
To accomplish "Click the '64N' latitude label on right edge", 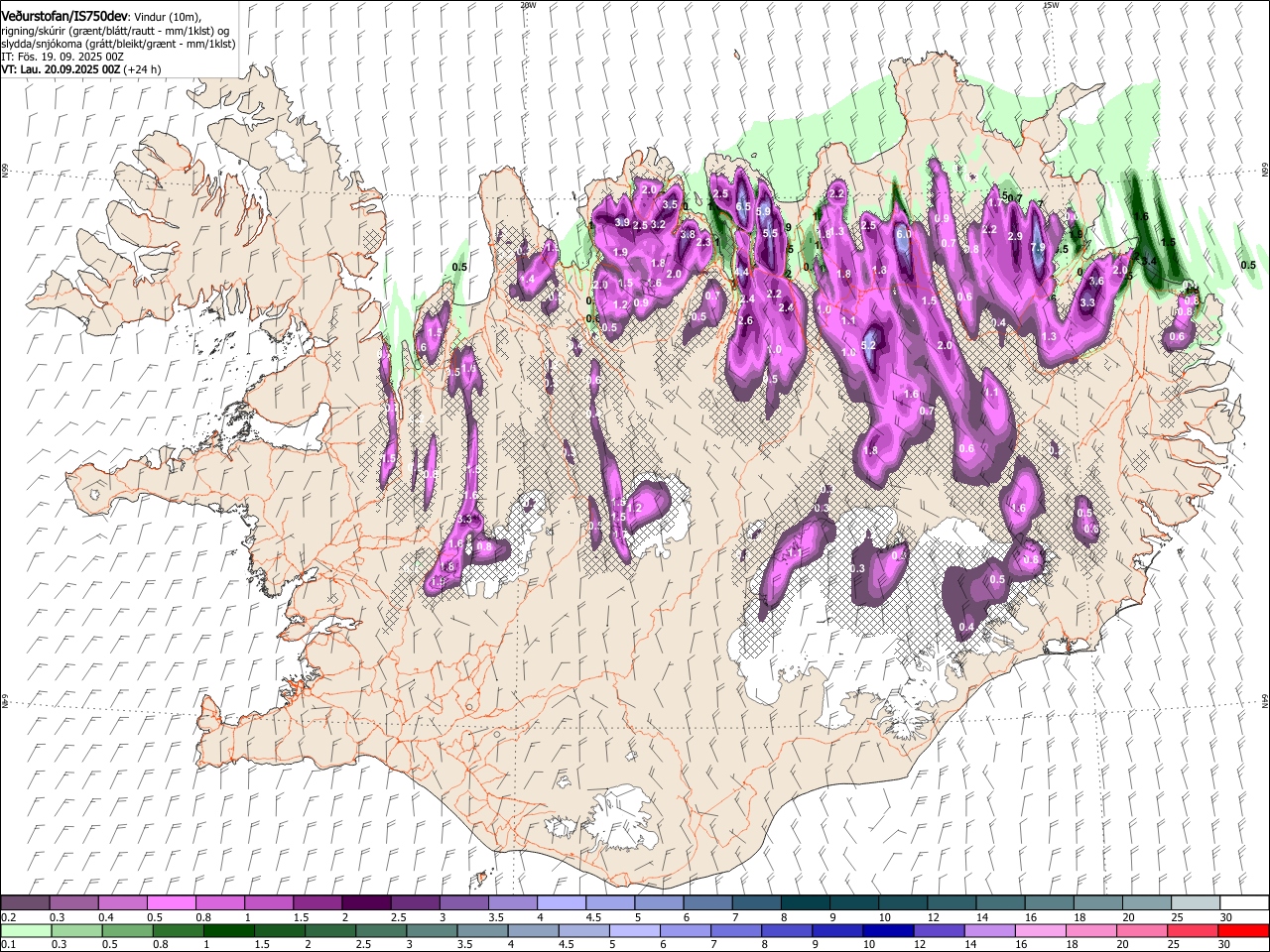I will [x=1265, y=701].
